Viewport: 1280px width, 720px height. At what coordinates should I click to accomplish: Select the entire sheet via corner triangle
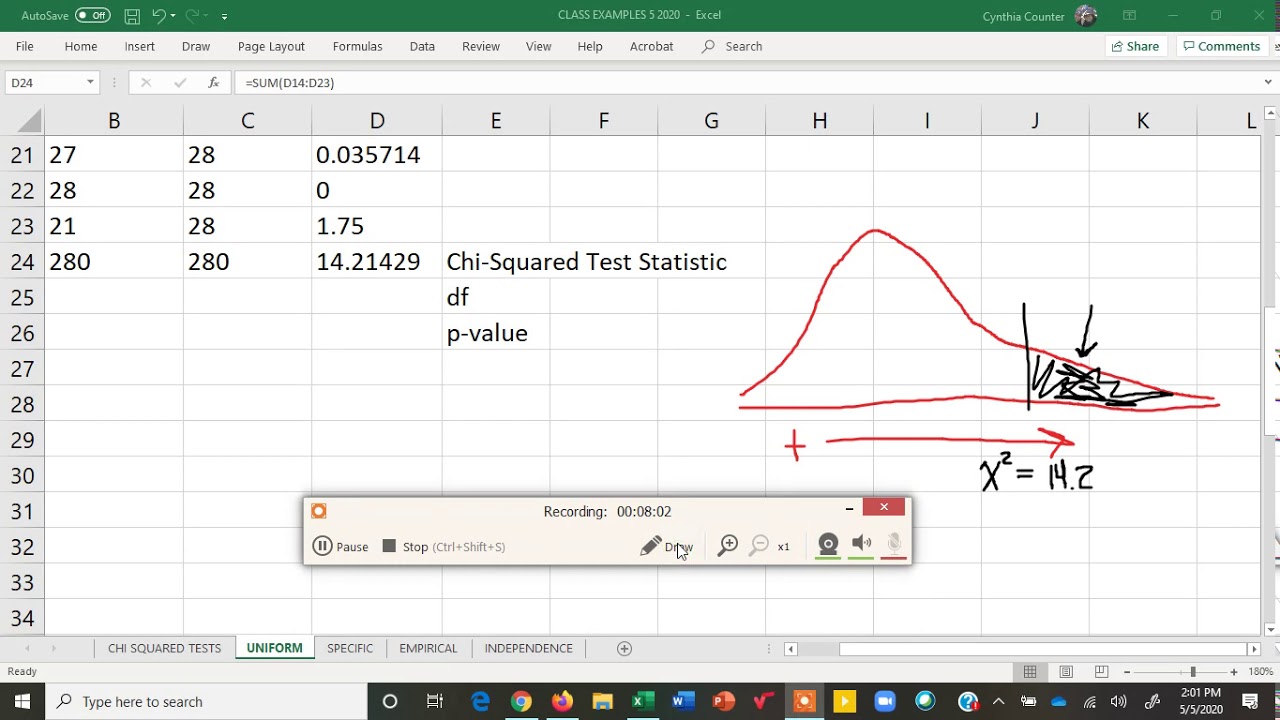pos(30,121)
